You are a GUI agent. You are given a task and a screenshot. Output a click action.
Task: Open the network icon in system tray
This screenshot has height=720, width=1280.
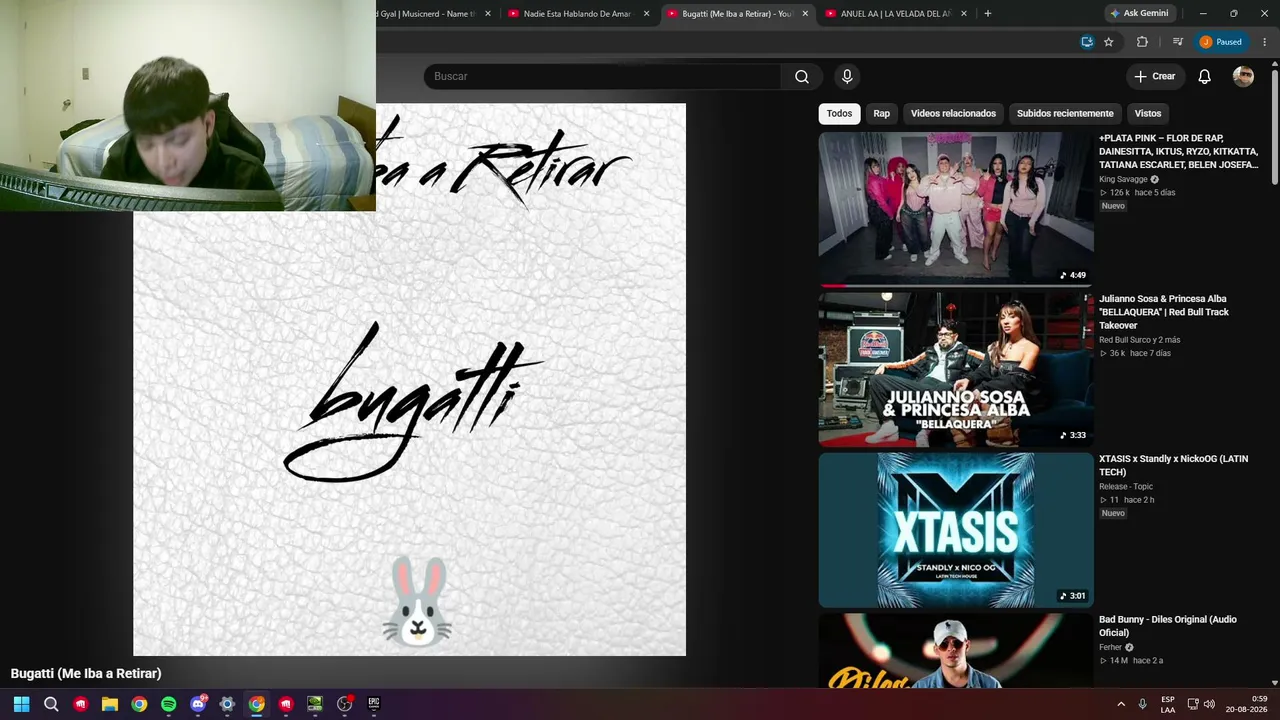point(1193,704)
